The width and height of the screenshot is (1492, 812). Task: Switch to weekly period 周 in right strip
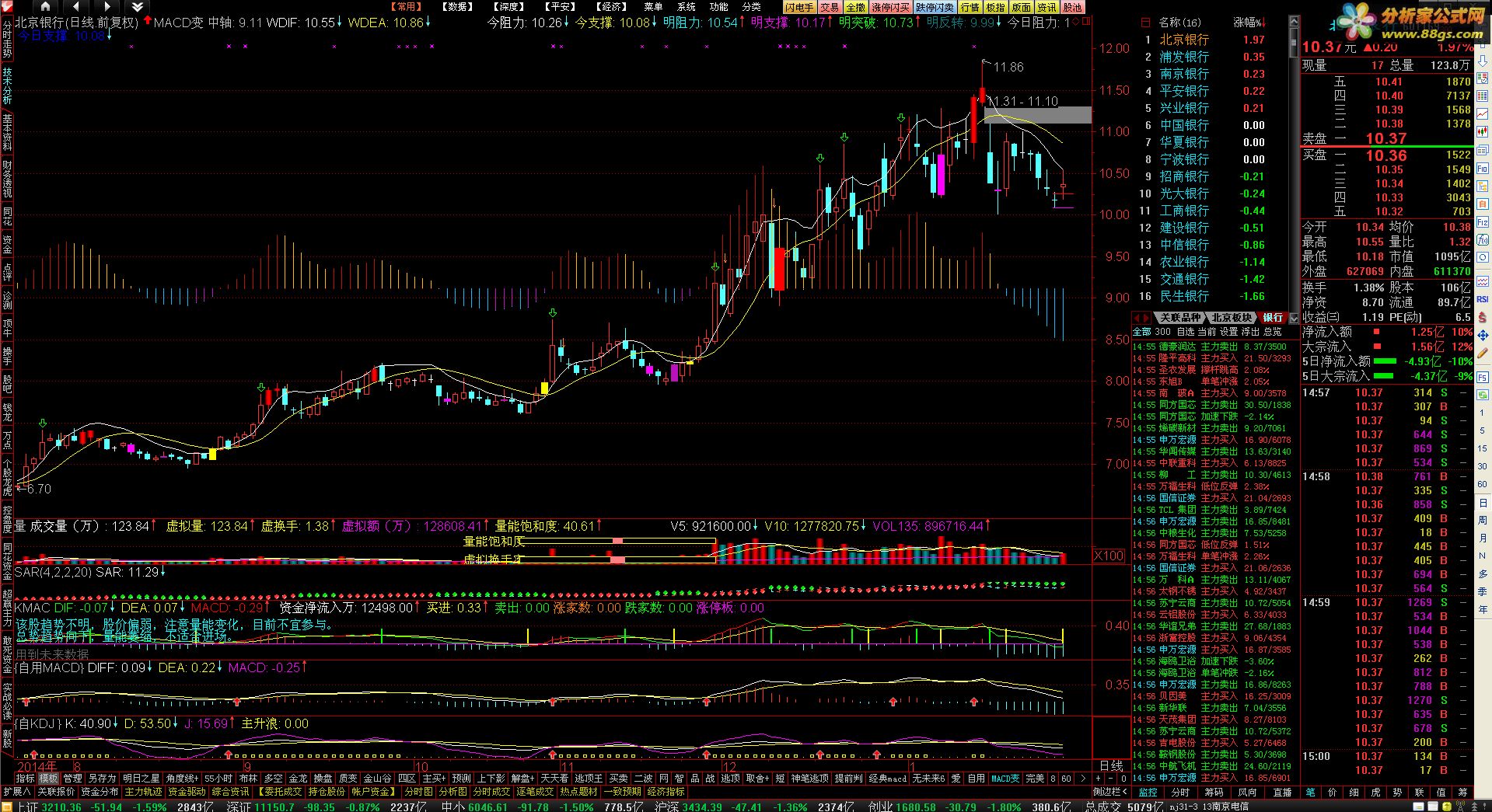tap(1483, 521)
